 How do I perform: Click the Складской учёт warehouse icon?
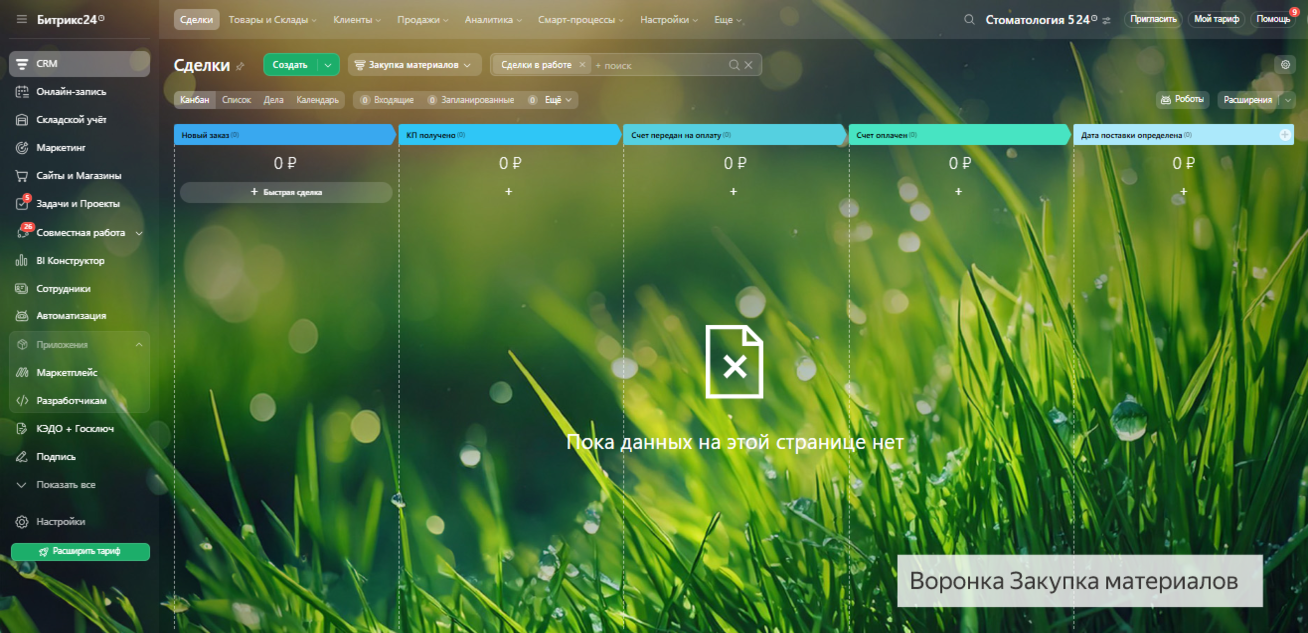pos(22,120)
